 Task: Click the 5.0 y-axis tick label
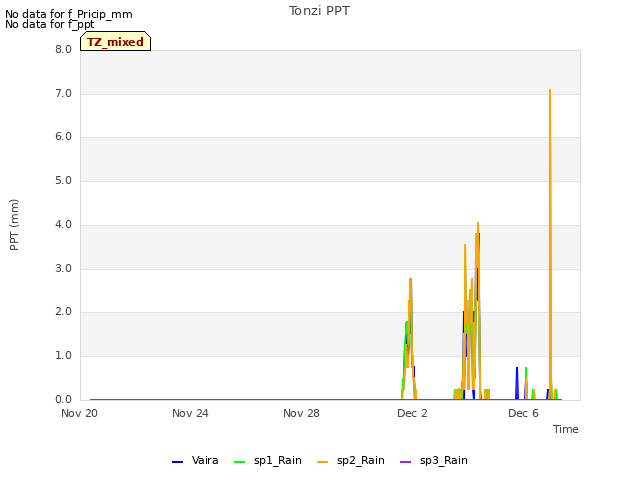coord(63,181)
